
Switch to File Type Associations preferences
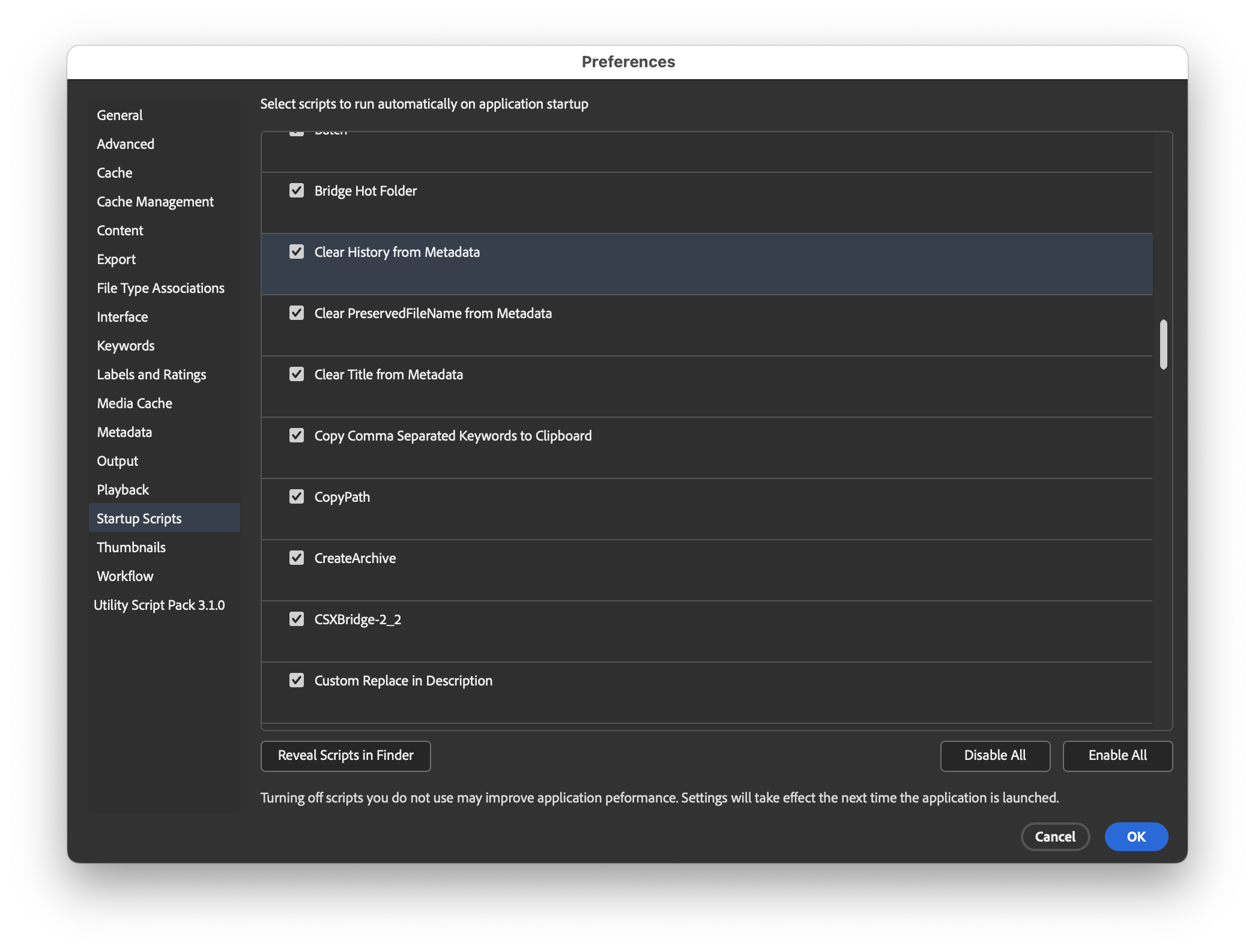click(161, 288)
